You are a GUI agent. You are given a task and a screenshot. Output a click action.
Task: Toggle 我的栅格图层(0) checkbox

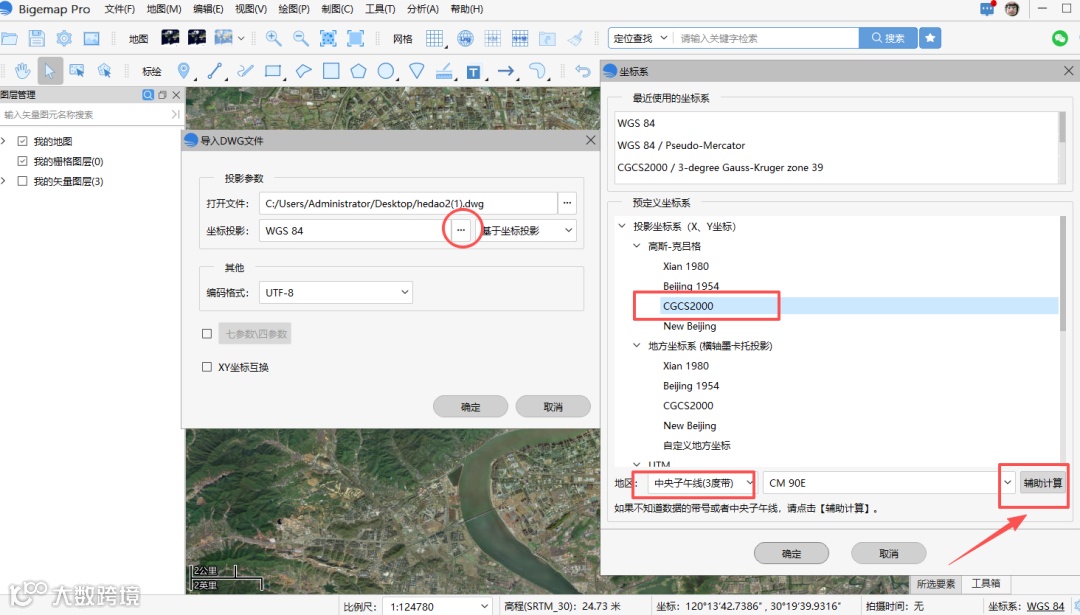coord(22,161)
